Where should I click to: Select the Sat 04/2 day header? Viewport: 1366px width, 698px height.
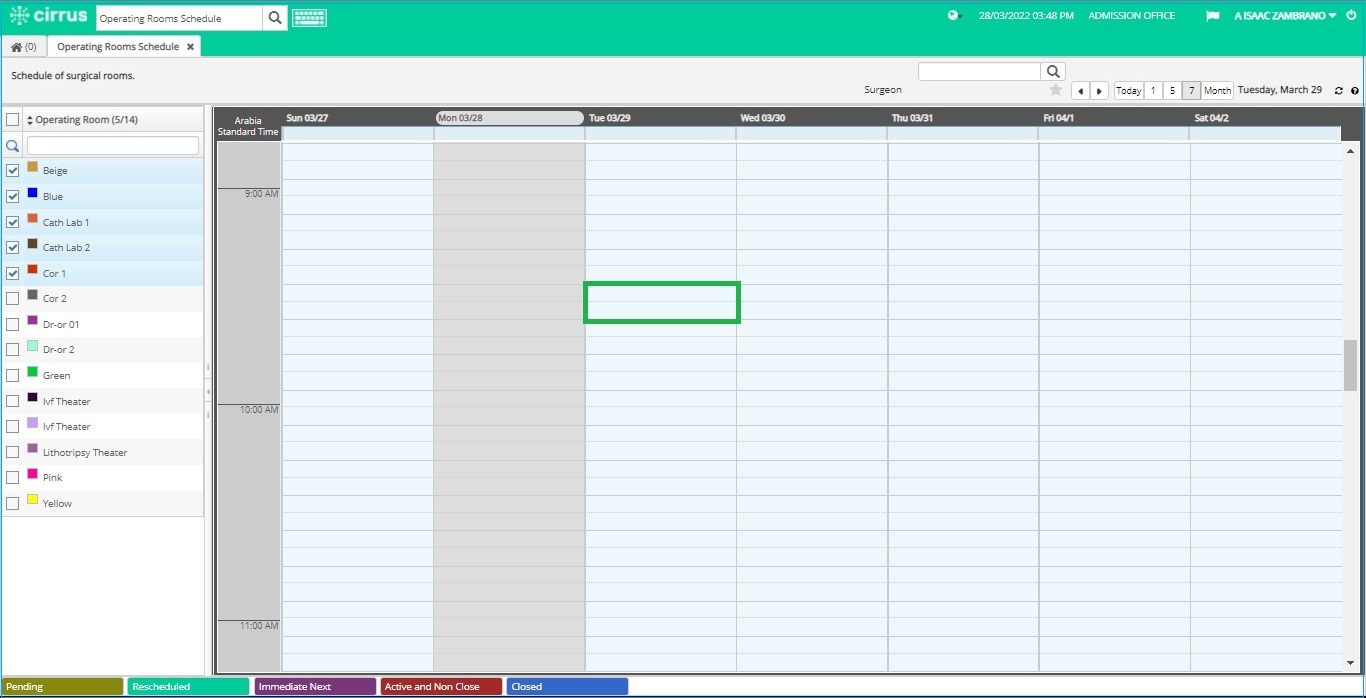(1212, 118)
